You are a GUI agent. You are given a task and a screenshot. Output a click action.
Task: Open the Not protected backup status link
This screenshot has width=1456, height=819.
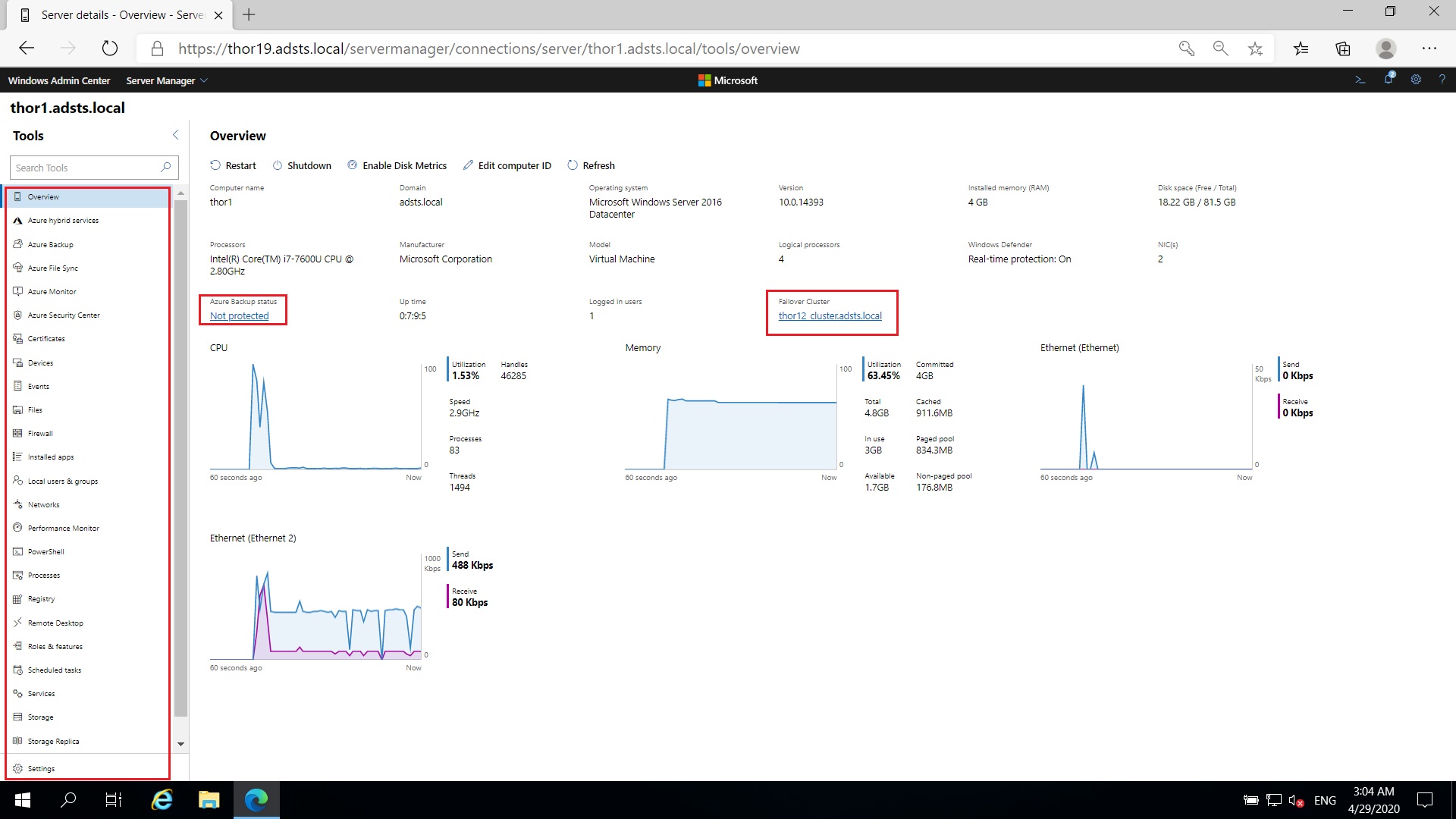click(x=239, y=315)
